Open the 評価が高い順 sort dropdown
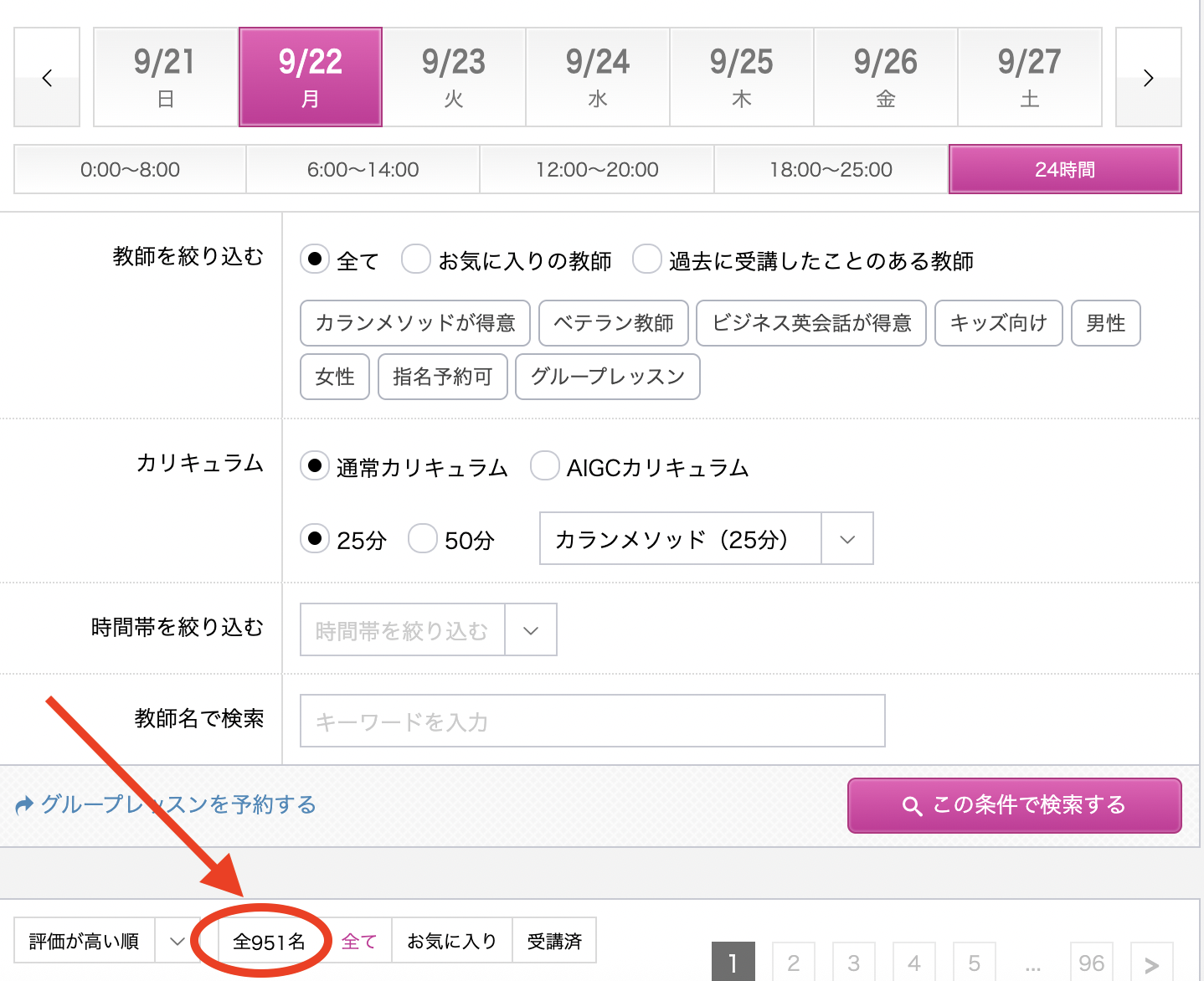Viewport: 1204px width, 981px height. (103, 942)
